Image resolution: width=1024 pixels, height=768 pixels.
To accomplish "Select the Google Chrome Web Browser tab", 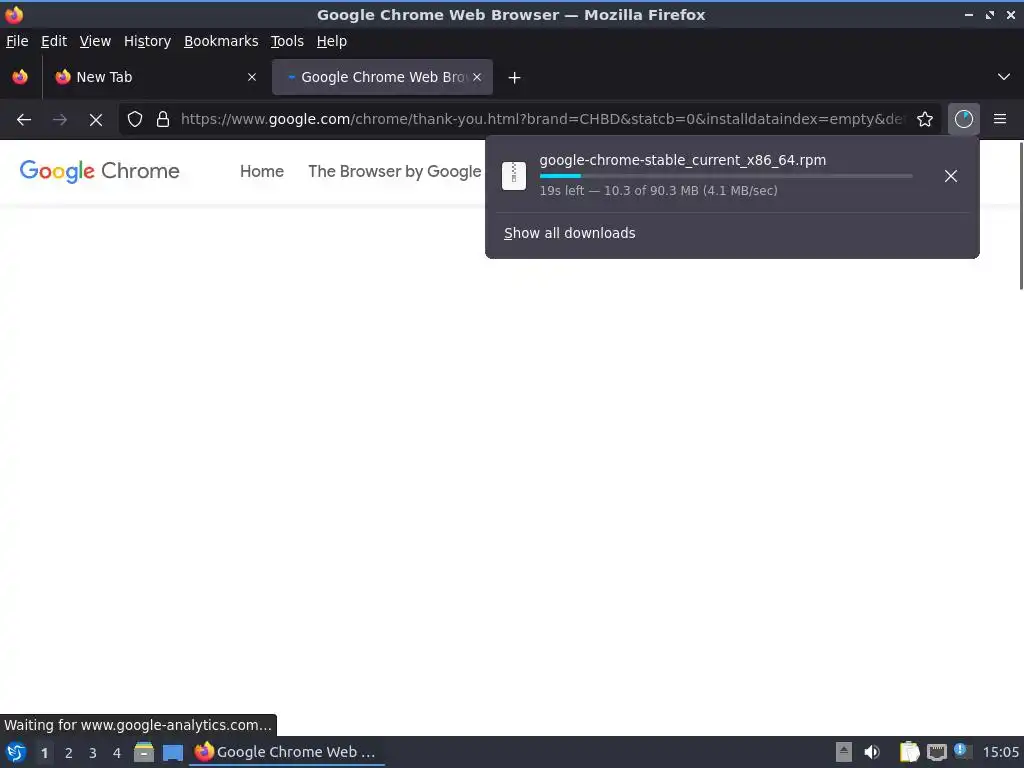I will coord(382,77).
